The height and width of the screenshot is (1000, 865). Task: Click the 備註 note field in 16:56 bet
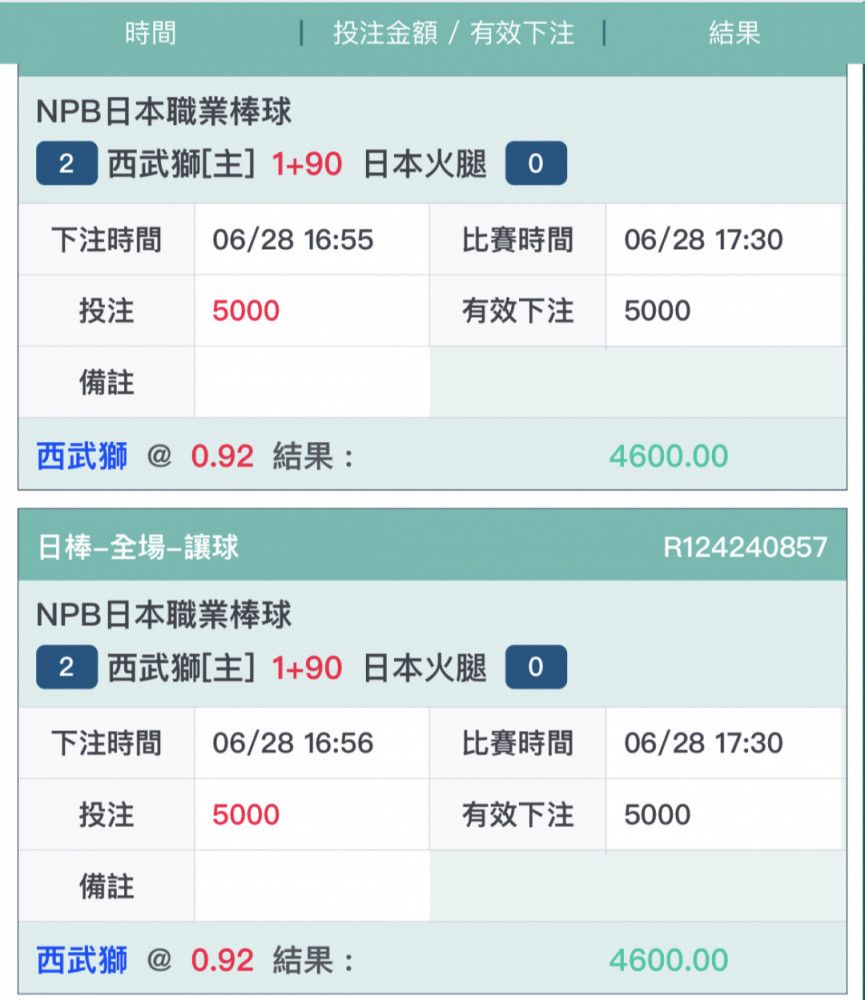click(x=311, y=886)
